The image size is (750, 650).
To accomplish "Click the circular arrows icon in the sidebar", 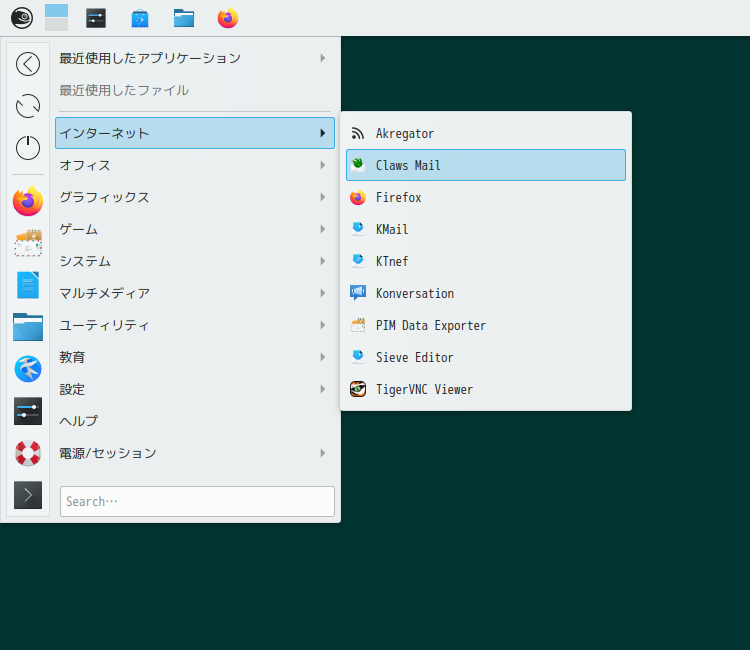I will tap(28, 106).
